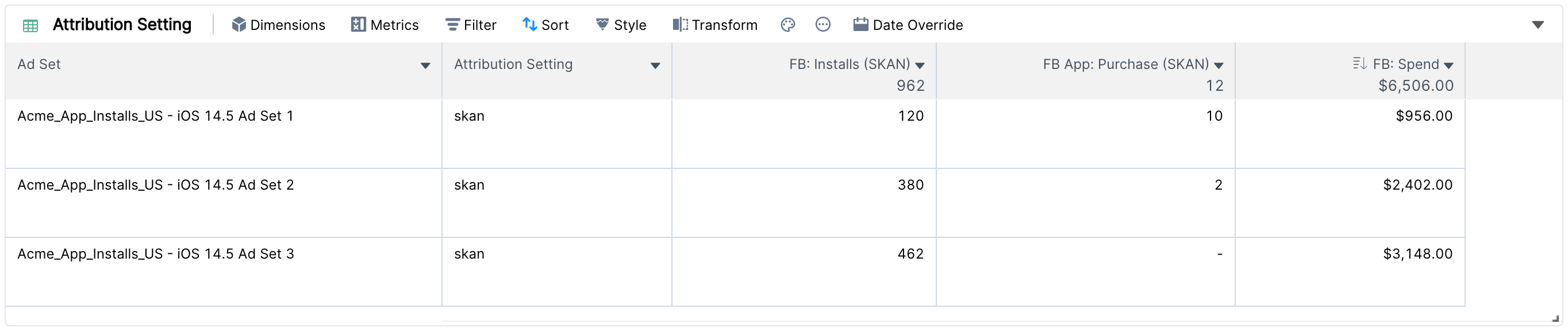The height and width of the screenshot is (331, 1568).
Task: Open the Ad Set column dropdown
Action: pyautogui.click(x=425, y=66)
